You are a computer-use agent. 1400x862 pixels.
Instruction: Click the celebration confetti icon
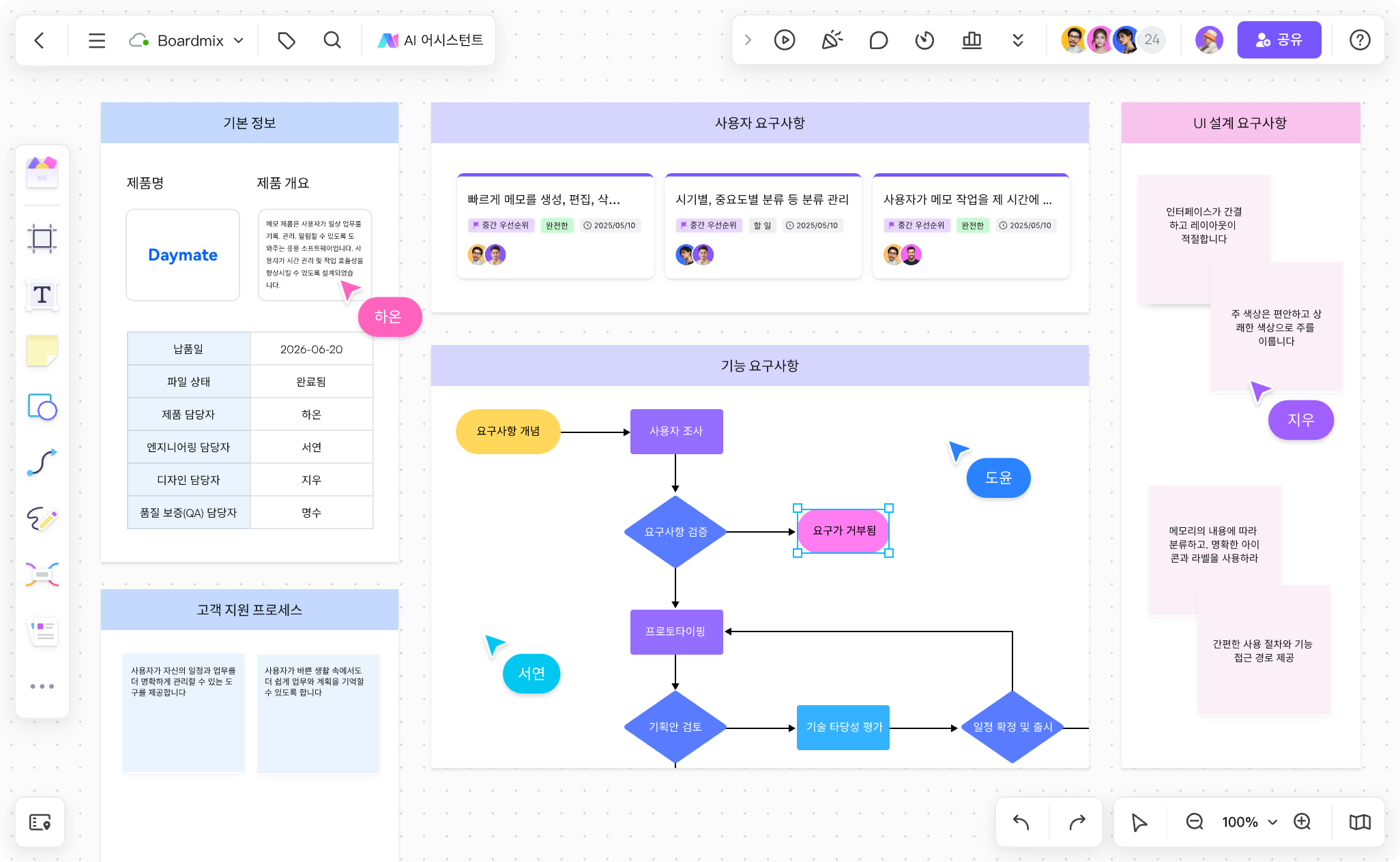[832, 40]
